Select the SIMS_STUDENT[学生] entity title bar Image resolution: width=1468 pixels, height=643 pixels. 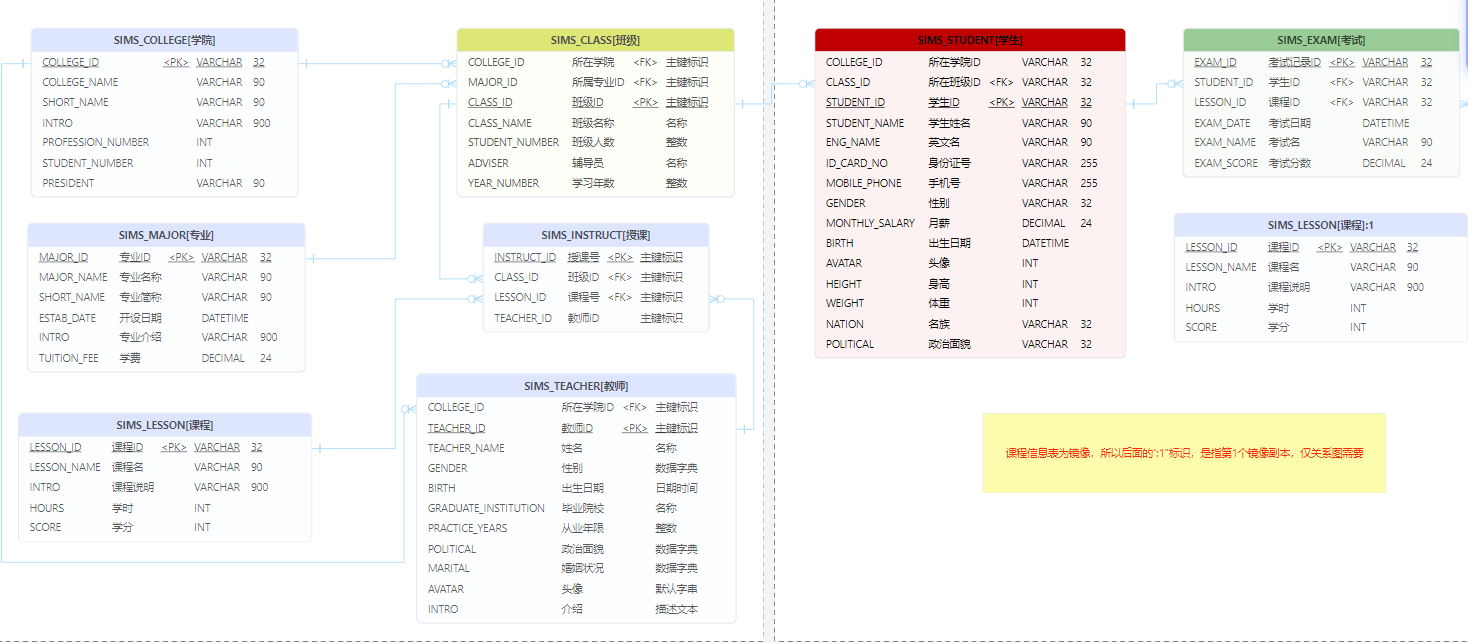coord(969,40)
